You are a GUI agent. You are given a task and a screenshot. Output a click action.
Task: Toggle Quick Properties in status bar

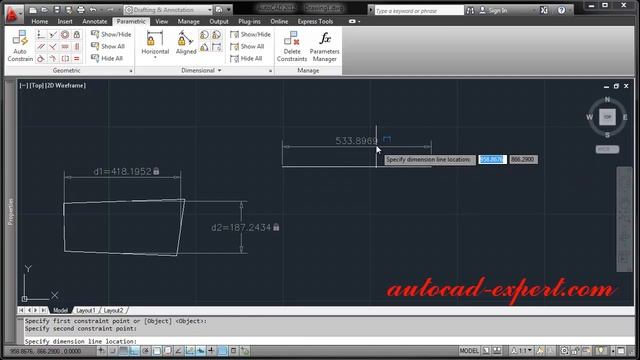(x=233, y=351)
